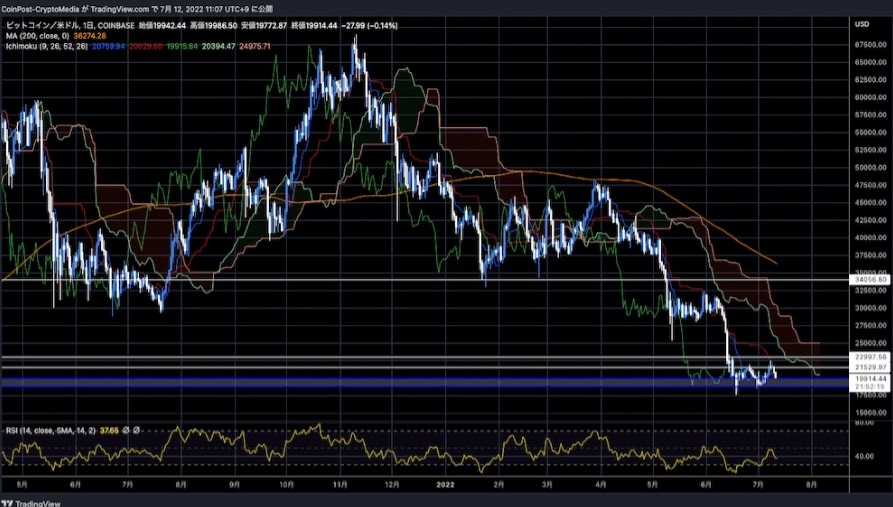Image resolution: width=893 pixels, height=507 pixels.
Task: Click the 5月 label at the left of time axis
Action: tap(22, 485)
